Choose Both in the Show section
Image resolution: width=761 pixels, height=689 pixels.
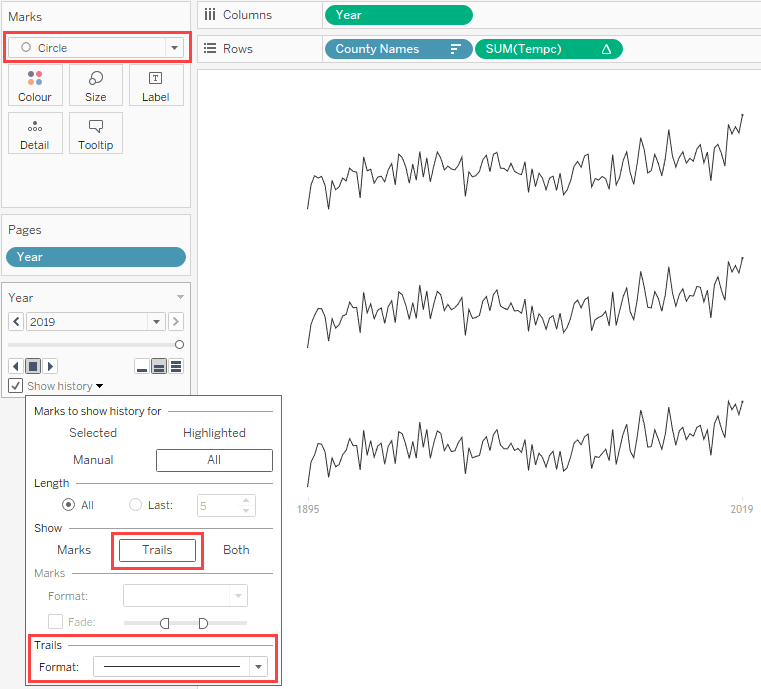(x=236, y=550)
